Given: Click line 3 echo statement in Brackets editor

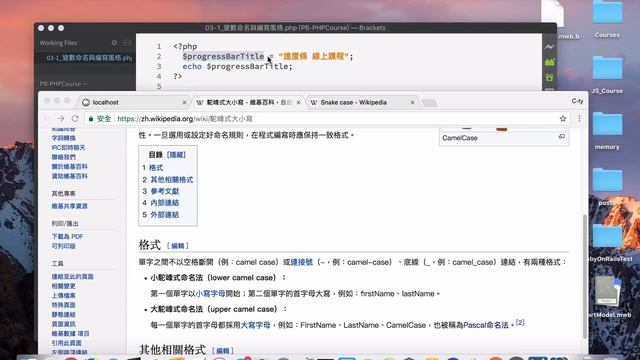Looking at the screenshot, I should pyautogui.click(x=238, y=66).
